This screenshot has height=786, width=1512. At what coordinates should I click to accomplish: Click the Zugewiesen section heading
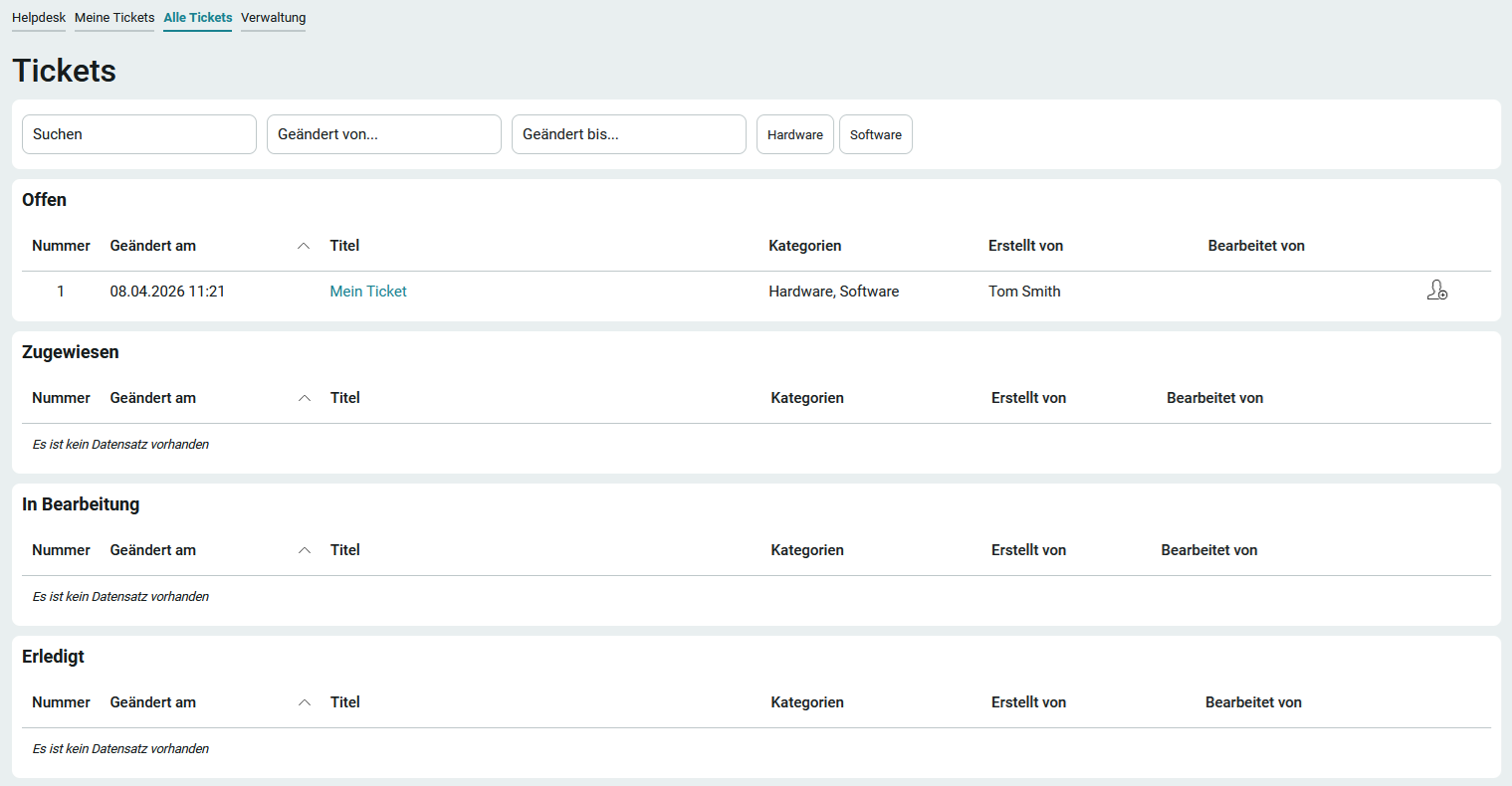(71, 352)
